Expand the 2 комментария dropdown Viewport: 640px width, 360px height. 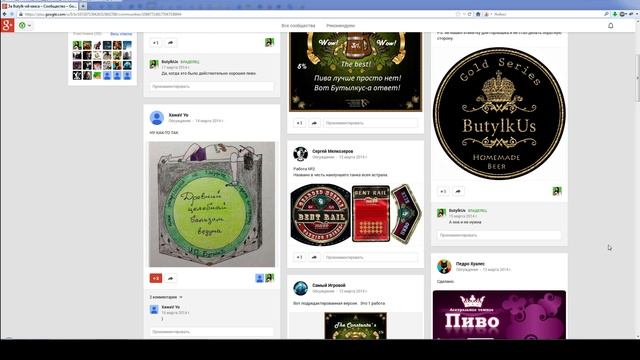pyautogui.click(x=166, y=297)
